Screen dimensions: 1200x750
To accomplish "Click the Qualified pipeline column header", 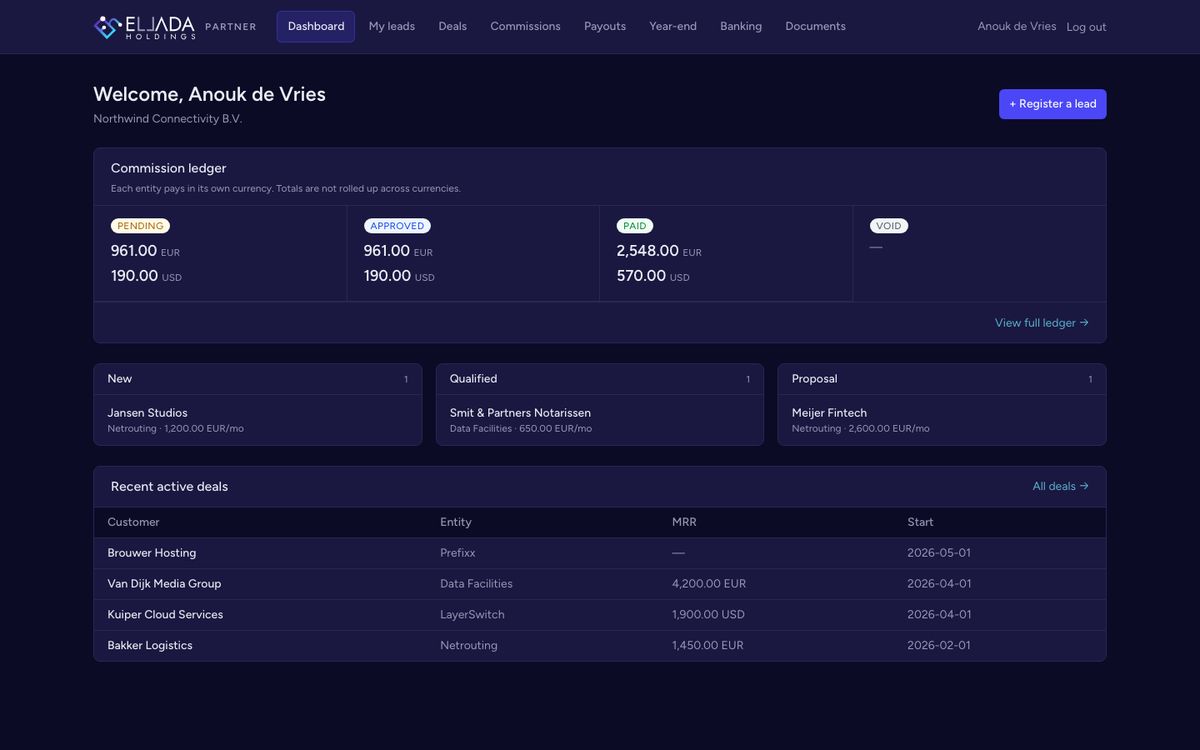I will 600,379.
